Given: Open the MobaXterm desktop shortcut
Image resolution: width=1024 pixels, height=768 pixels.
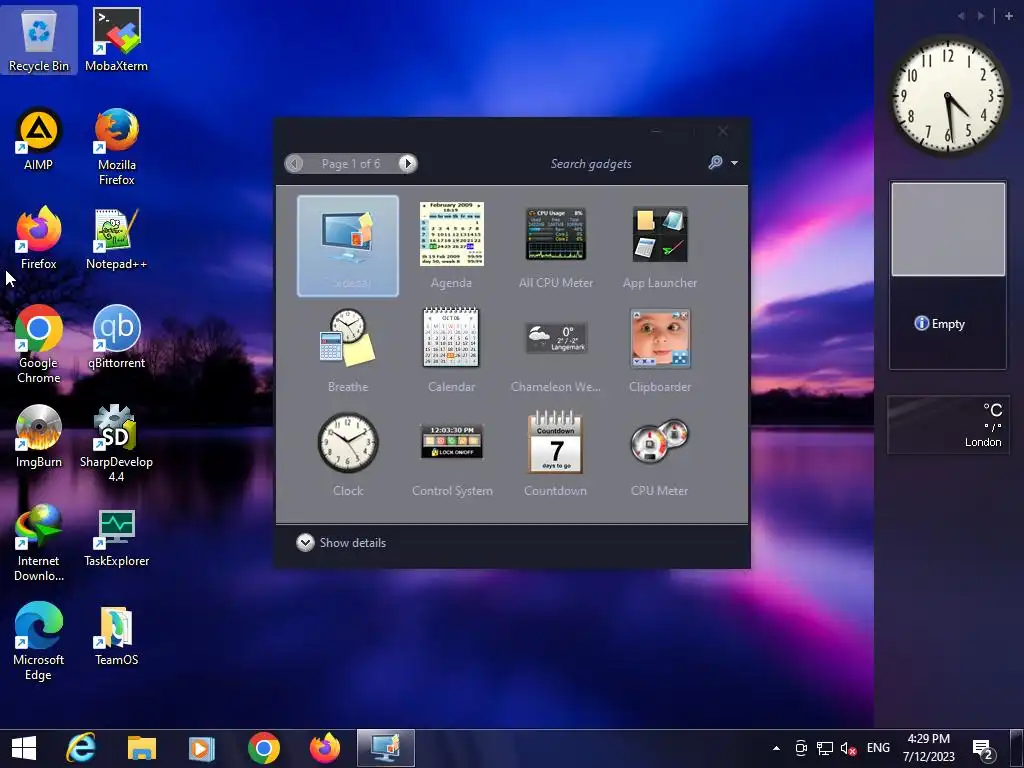Looking at the screenshot, I should click(116, 40).
